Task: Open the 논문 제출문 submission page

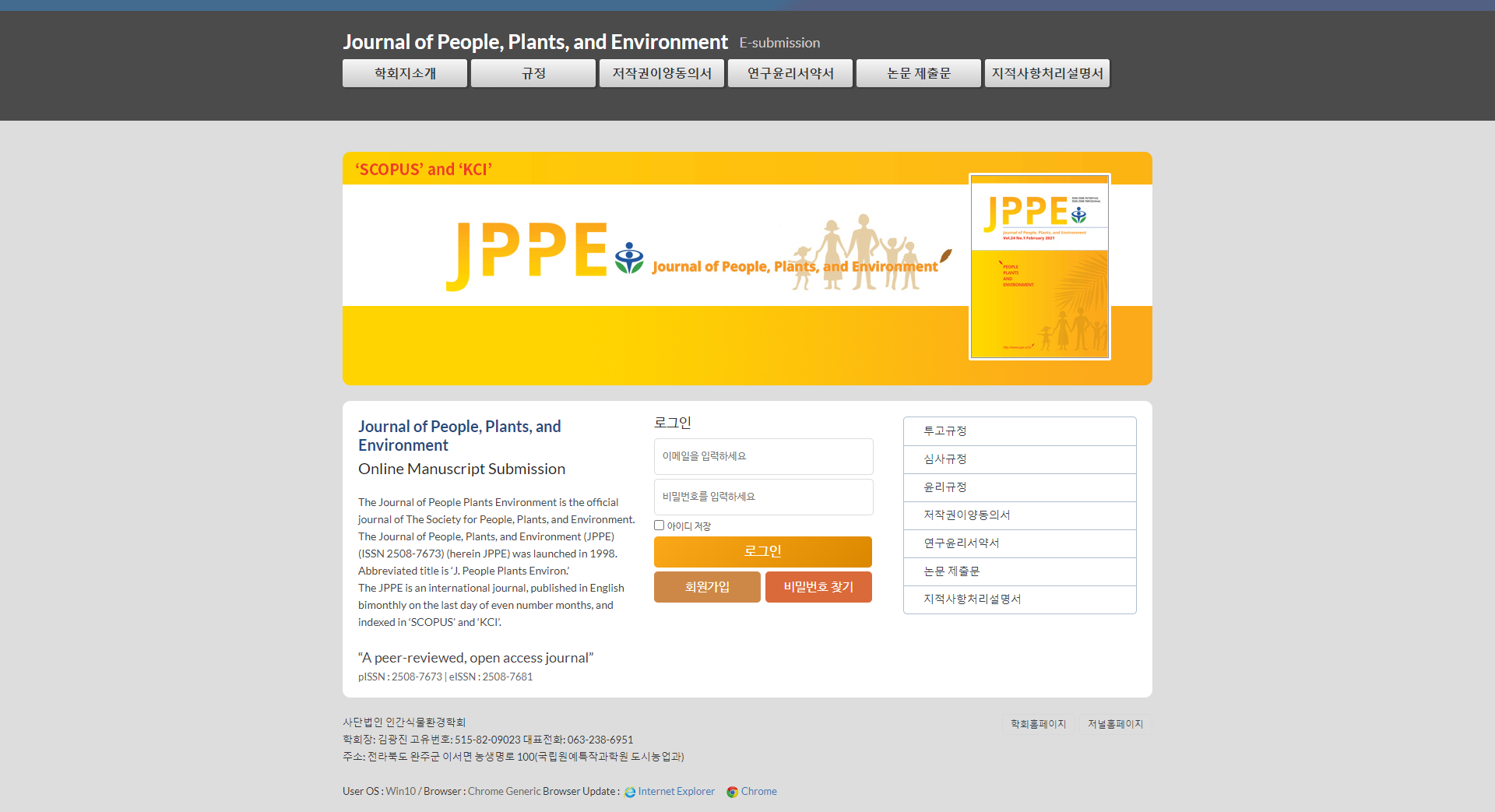Action: coord(918,72)
